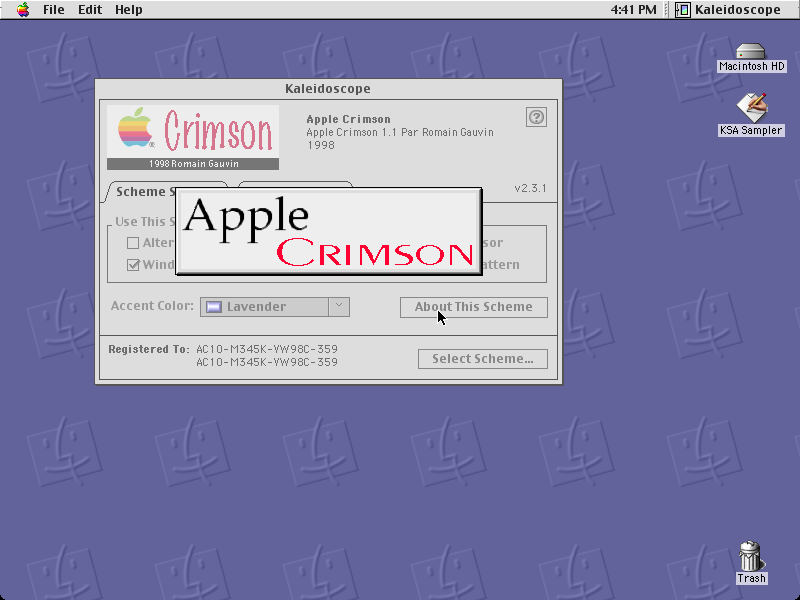Click the question mark help icon
Screen dimensions: 800x600
point(536,117)
